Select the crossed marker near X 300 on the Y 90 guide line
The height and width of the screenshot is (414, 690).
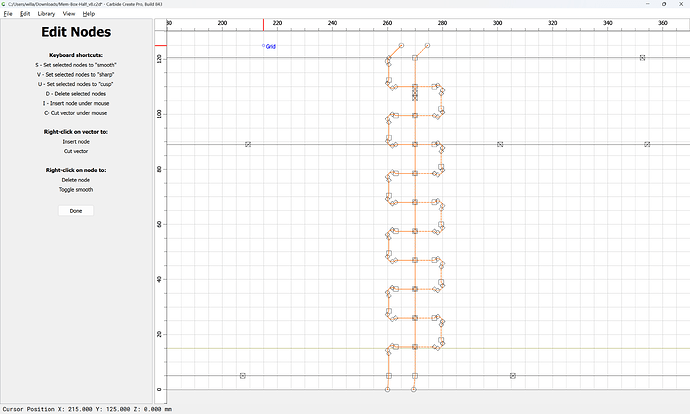[x=500, y=144]
